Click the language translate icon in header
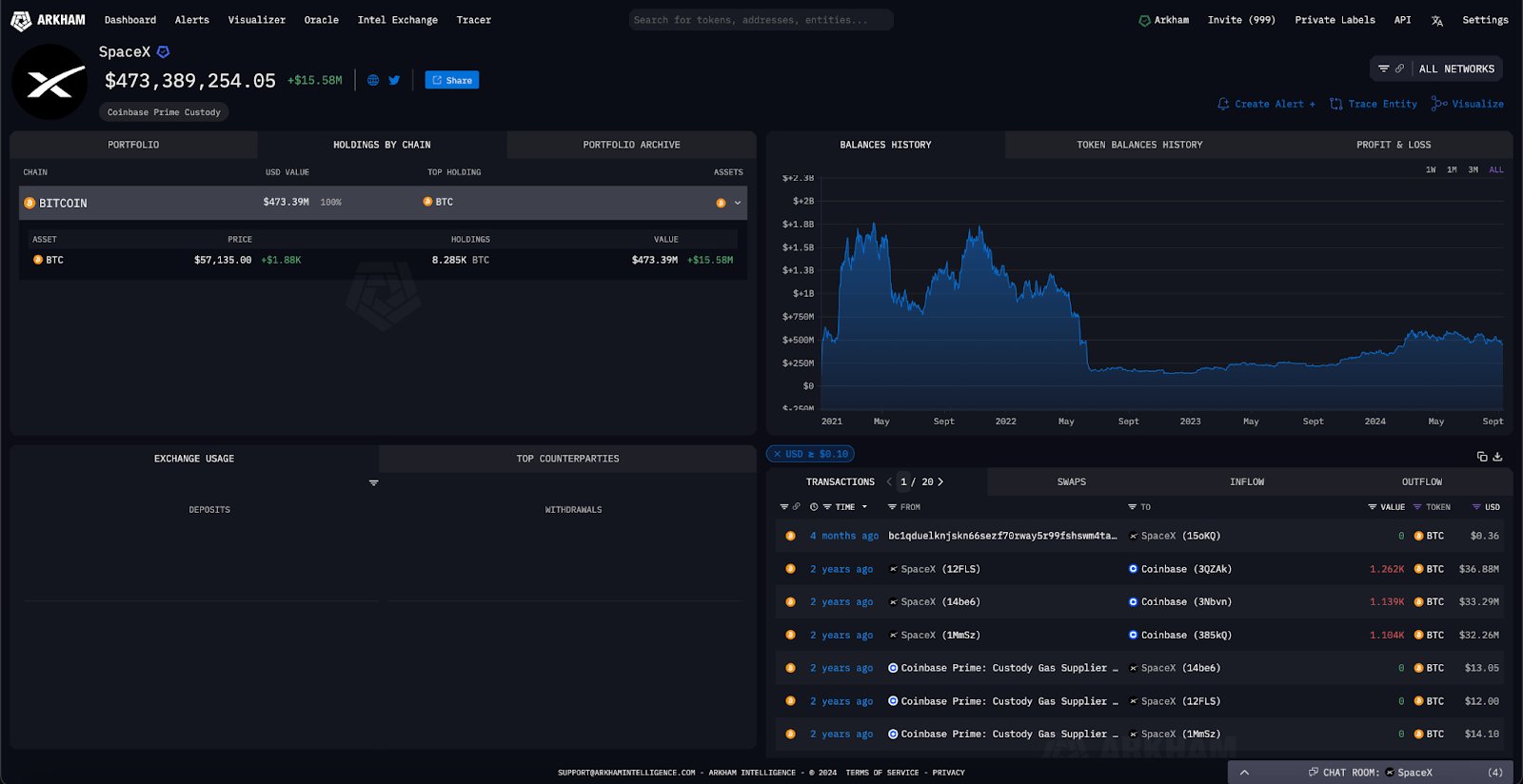The width and height of the screenshot is (1523, 784). point(1436,20)
